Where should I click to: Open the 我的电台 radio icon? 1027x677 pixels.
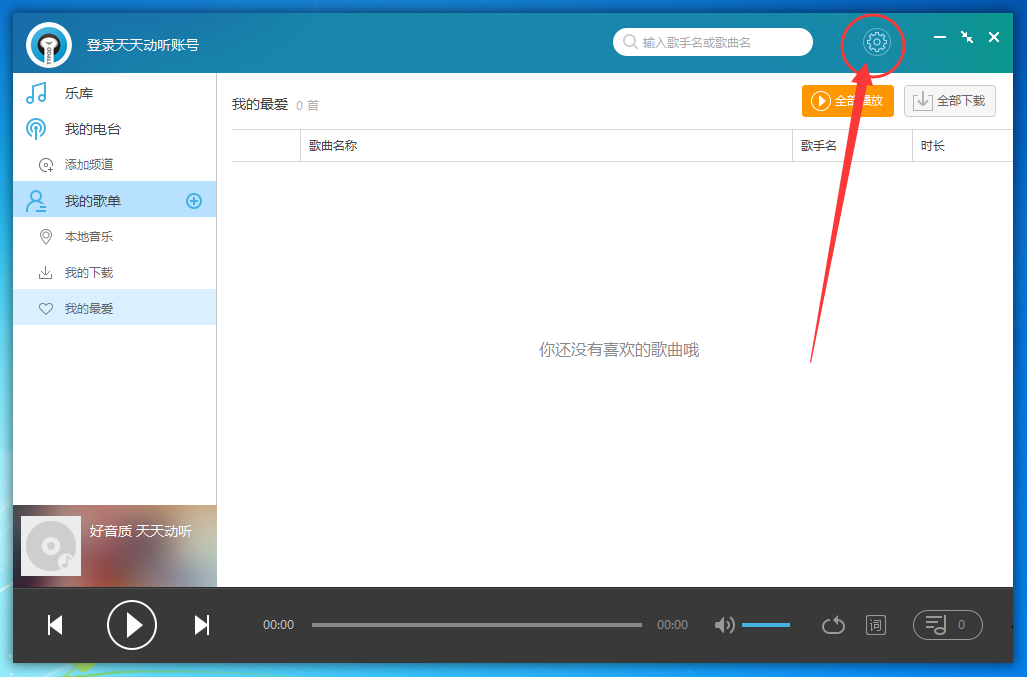[x=37, y=128]
